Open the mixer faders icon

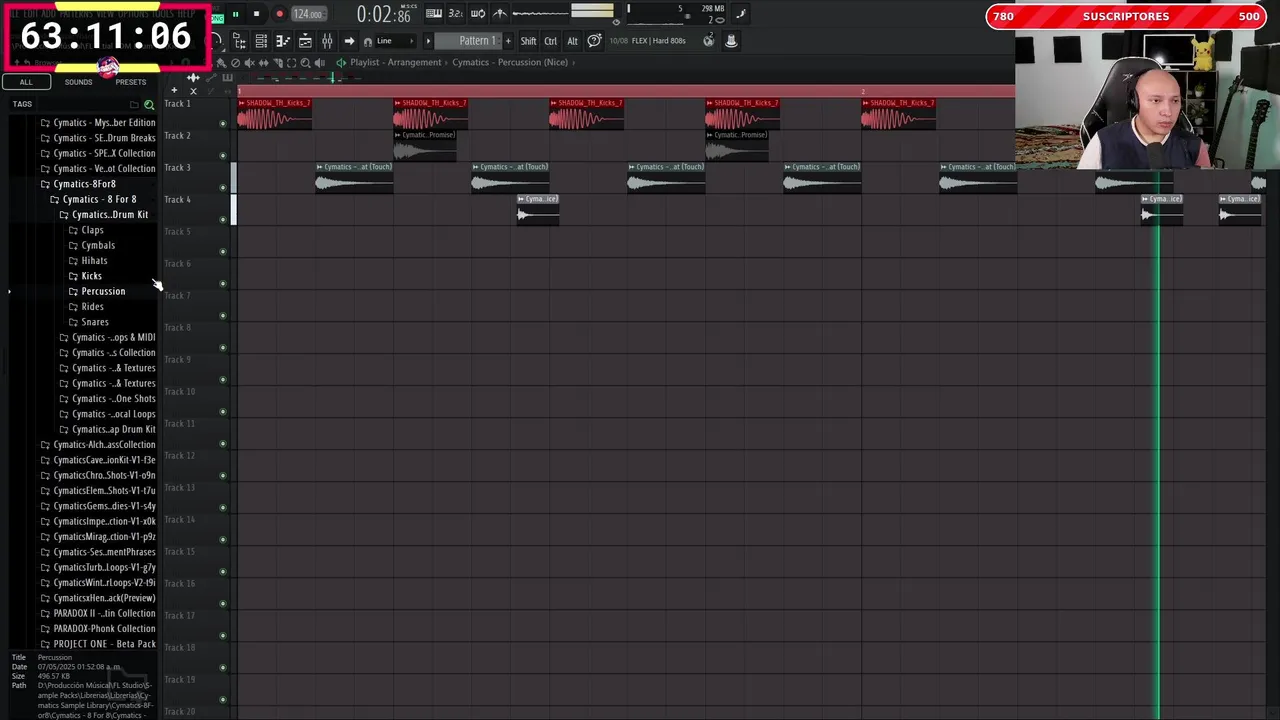pyautogui.click(x=327, y=41)
